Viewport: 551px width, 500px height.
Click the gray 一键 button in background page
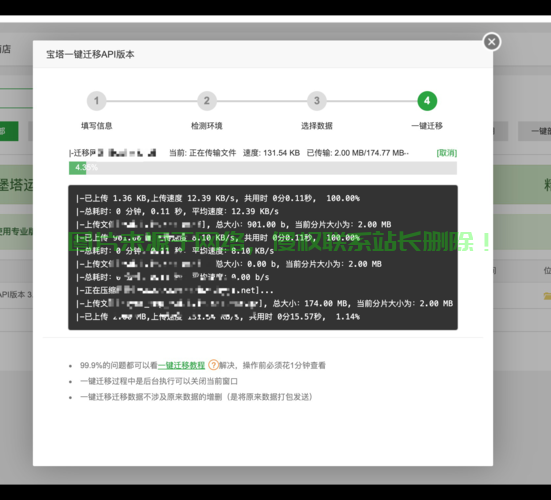tap(534, 131)
